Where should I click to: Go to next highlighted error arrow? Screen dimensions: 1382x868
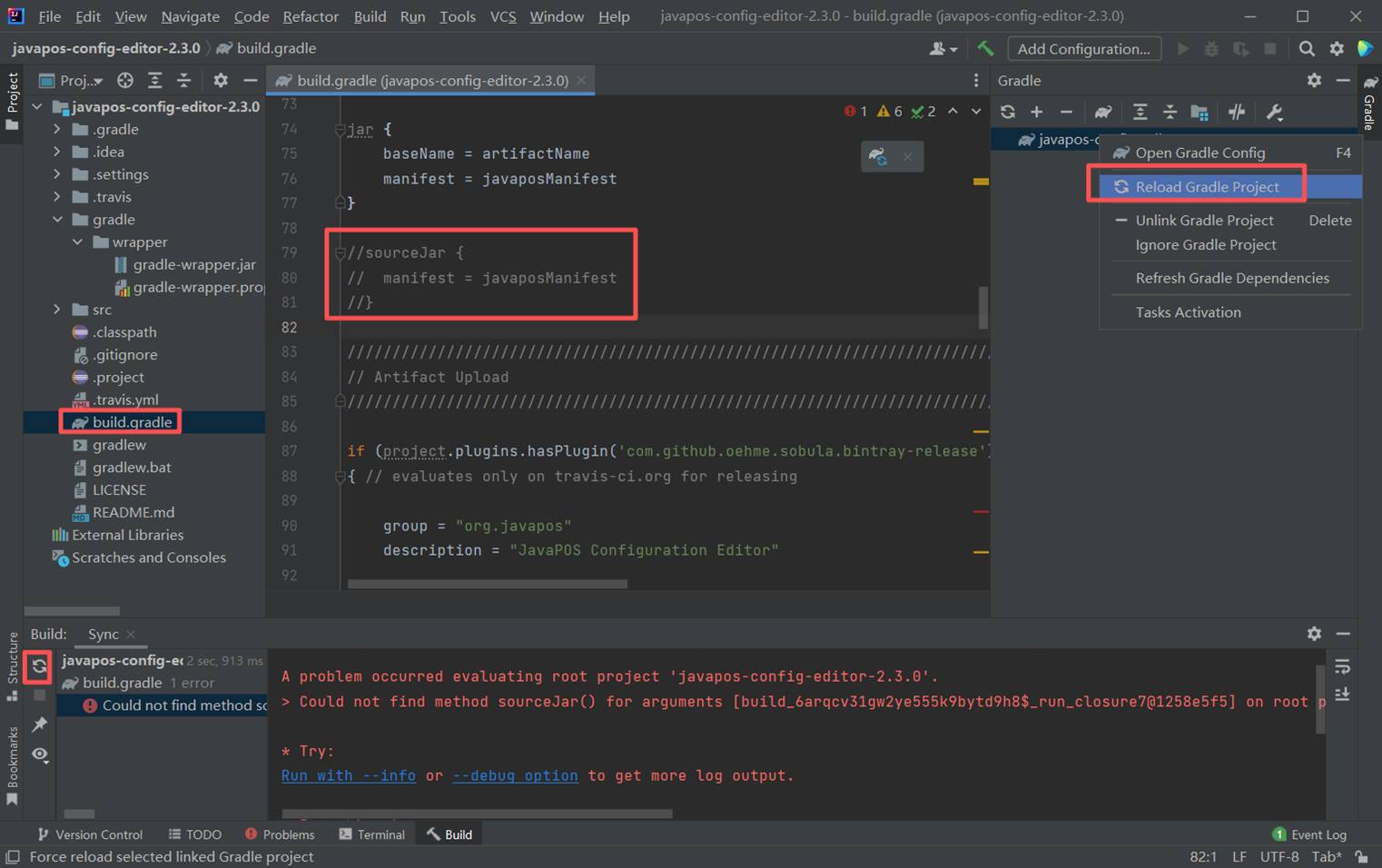point(976,111)
